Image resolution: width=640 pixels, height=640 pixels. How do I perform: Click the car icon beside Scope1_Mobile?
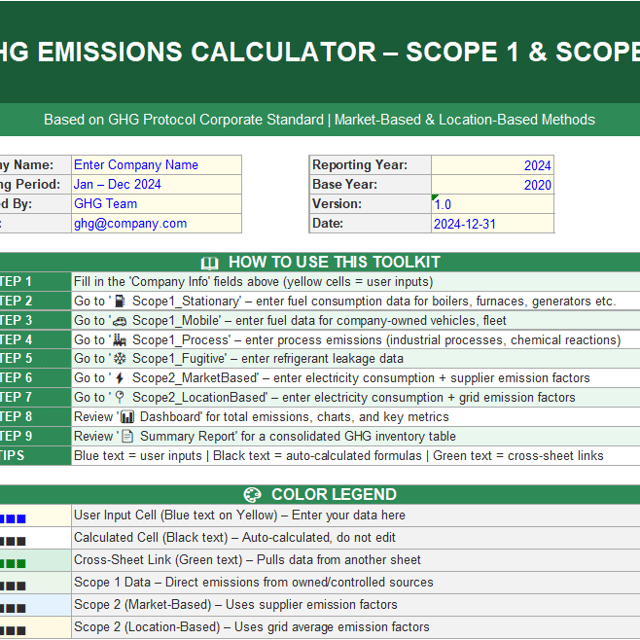120,321
